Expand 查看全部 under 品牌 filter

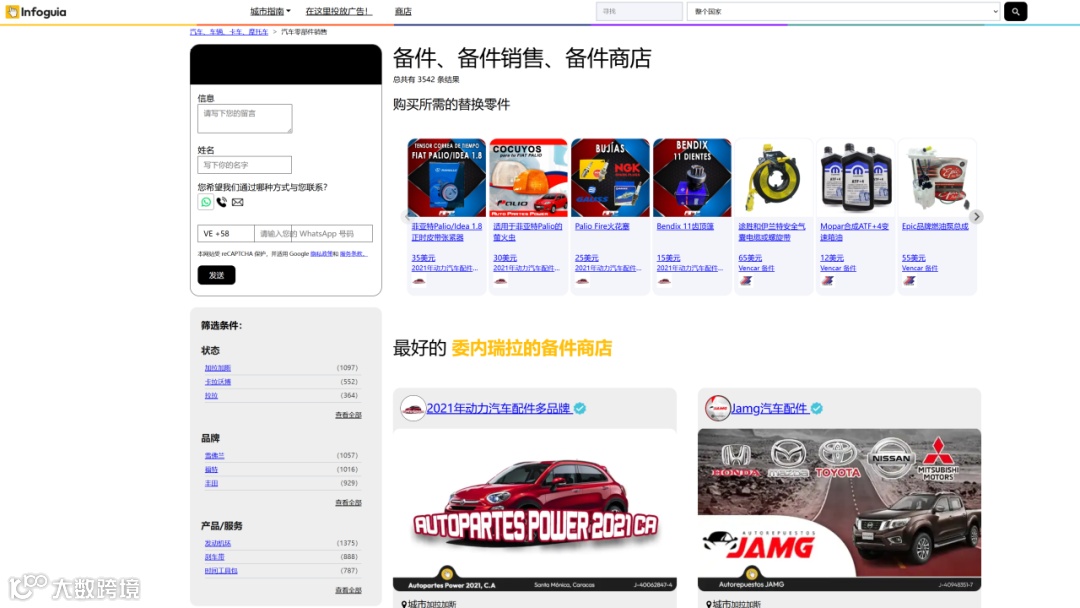pyautogui.click(x=348, y=503)
